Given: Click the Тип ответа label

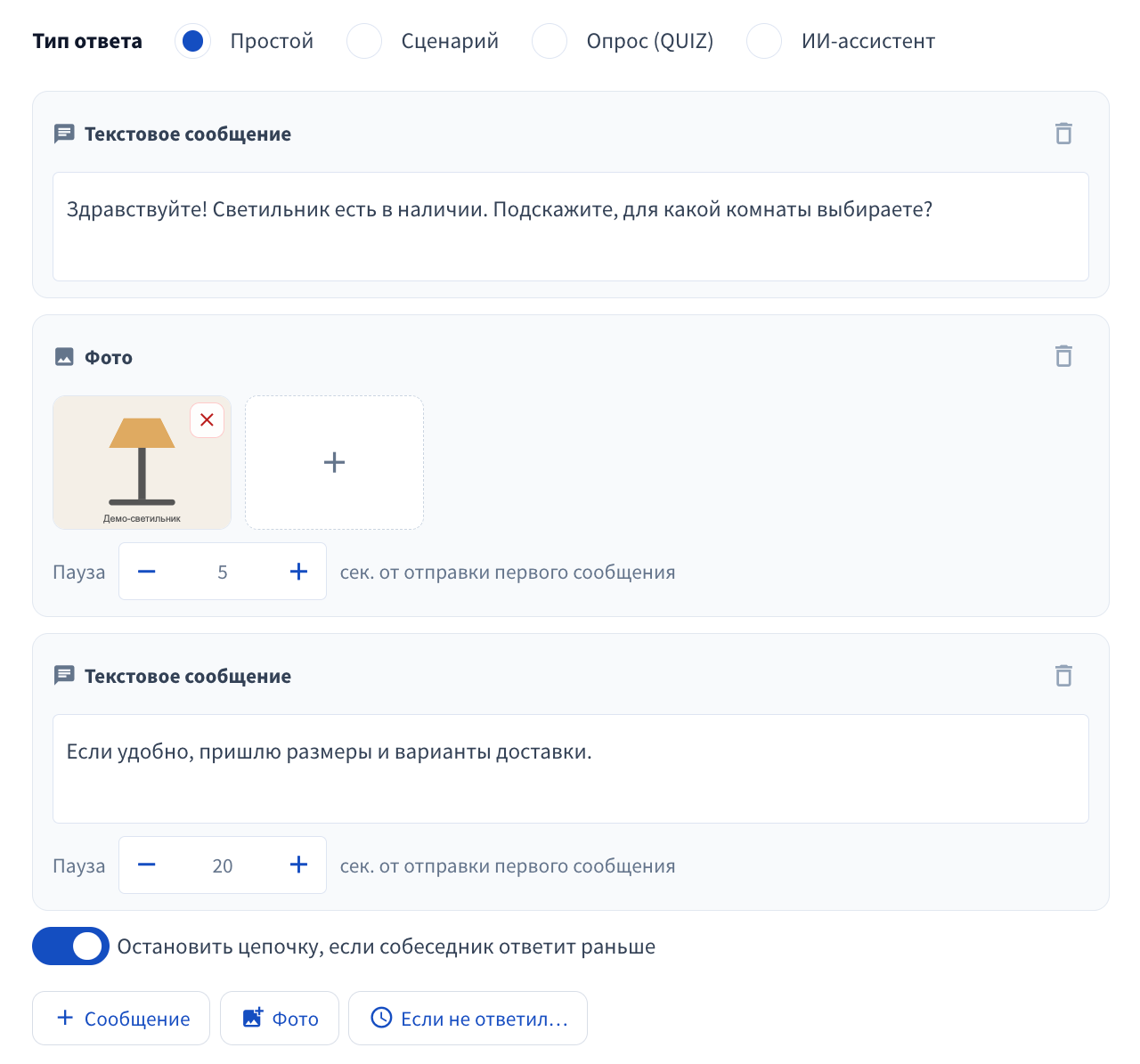Looking at the screenshot, I should click(x=87, y=41).
